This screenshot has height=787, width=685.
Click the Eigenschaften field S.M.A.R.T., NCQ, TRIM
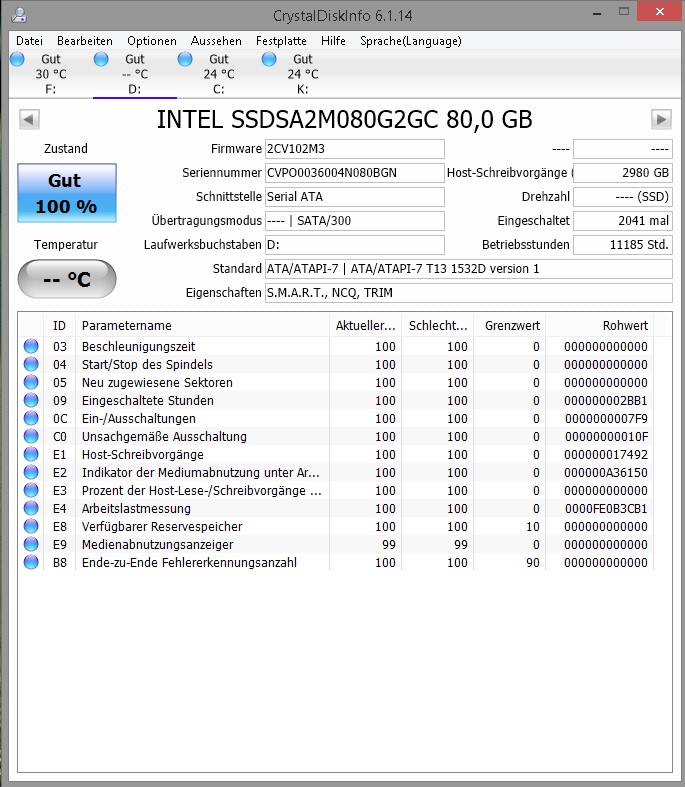click(x=469, y=293)
